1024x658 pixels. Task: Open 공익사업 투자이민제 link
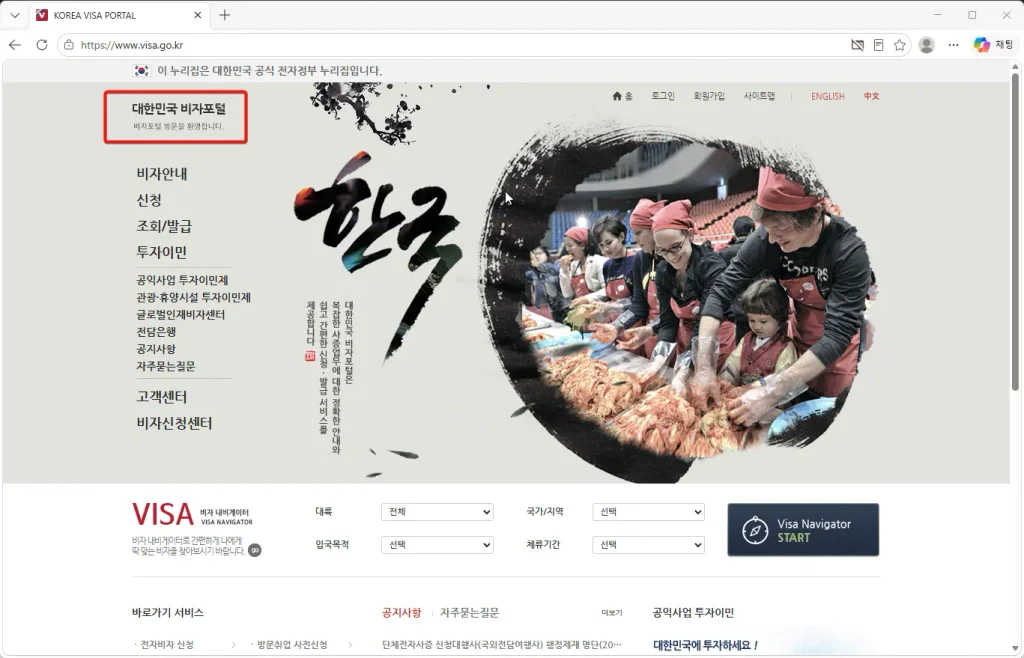point(182,280)
